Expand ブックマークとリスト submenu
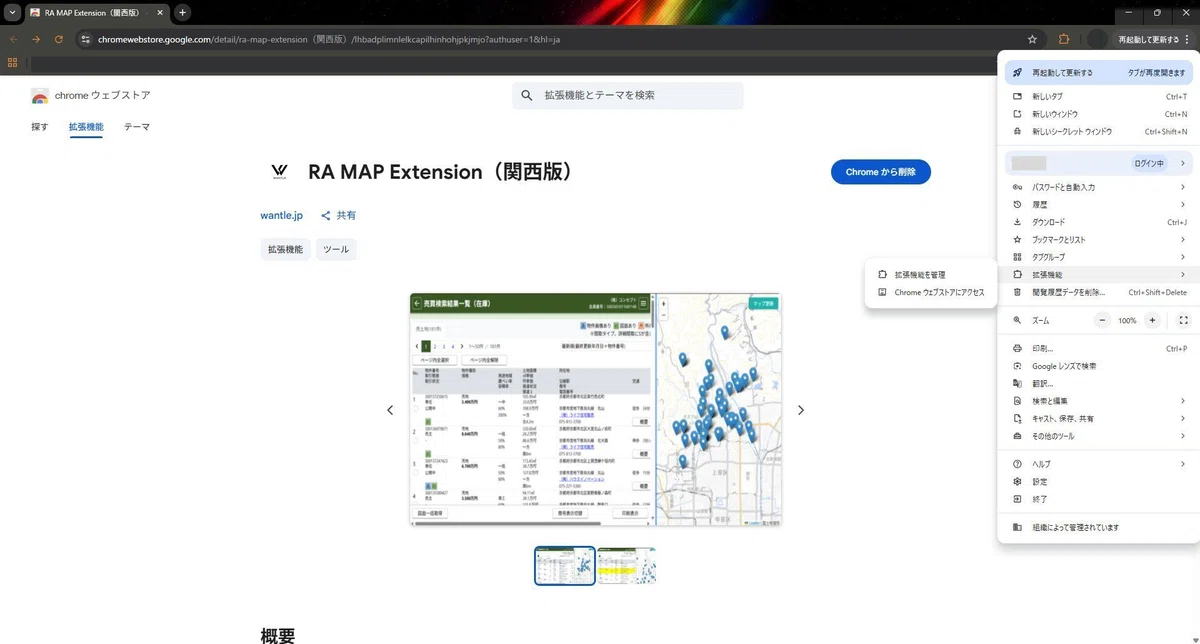Screen dimensions: 1200x644 pyautogui.click(x=1099, y=240)
